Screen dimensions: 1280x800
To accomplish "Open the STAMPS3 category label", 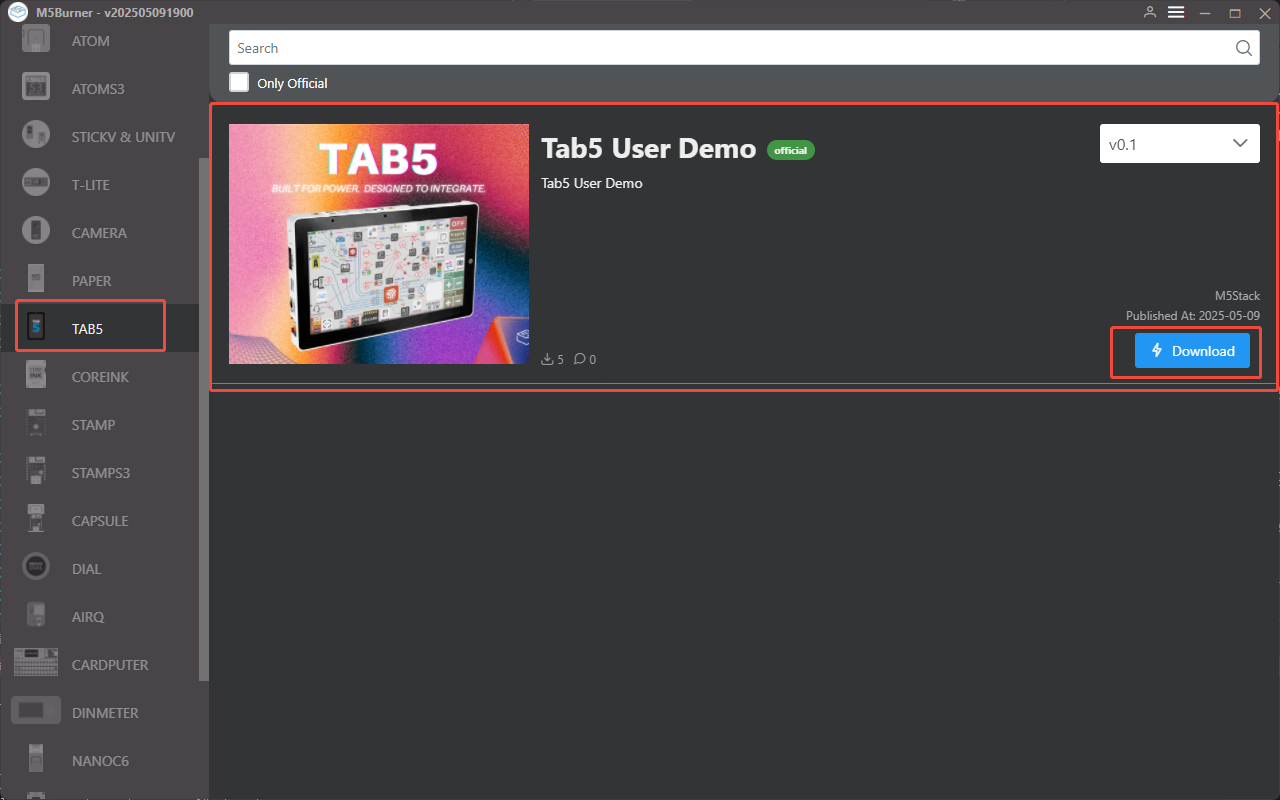I will (101, 473).
